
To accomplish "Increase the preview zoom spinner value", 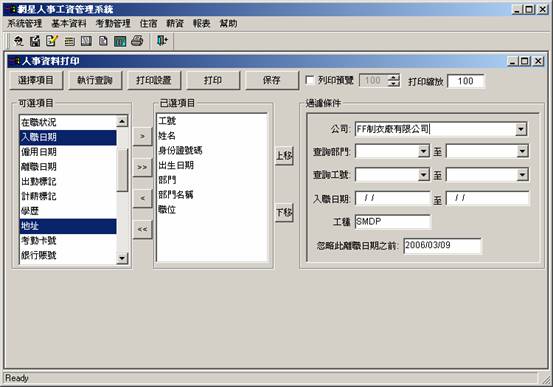I will [394, 78].
